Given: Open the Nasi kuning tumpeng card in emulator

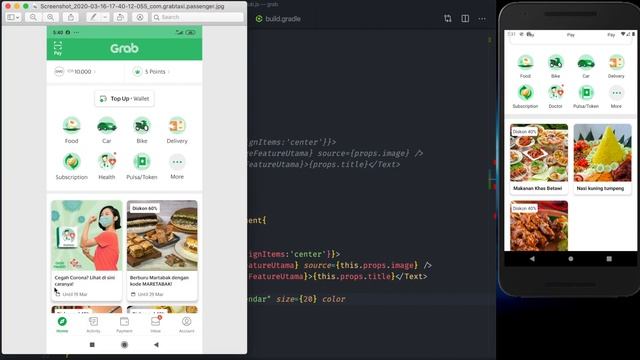Looking at the screenshot, I should [602, 159].
